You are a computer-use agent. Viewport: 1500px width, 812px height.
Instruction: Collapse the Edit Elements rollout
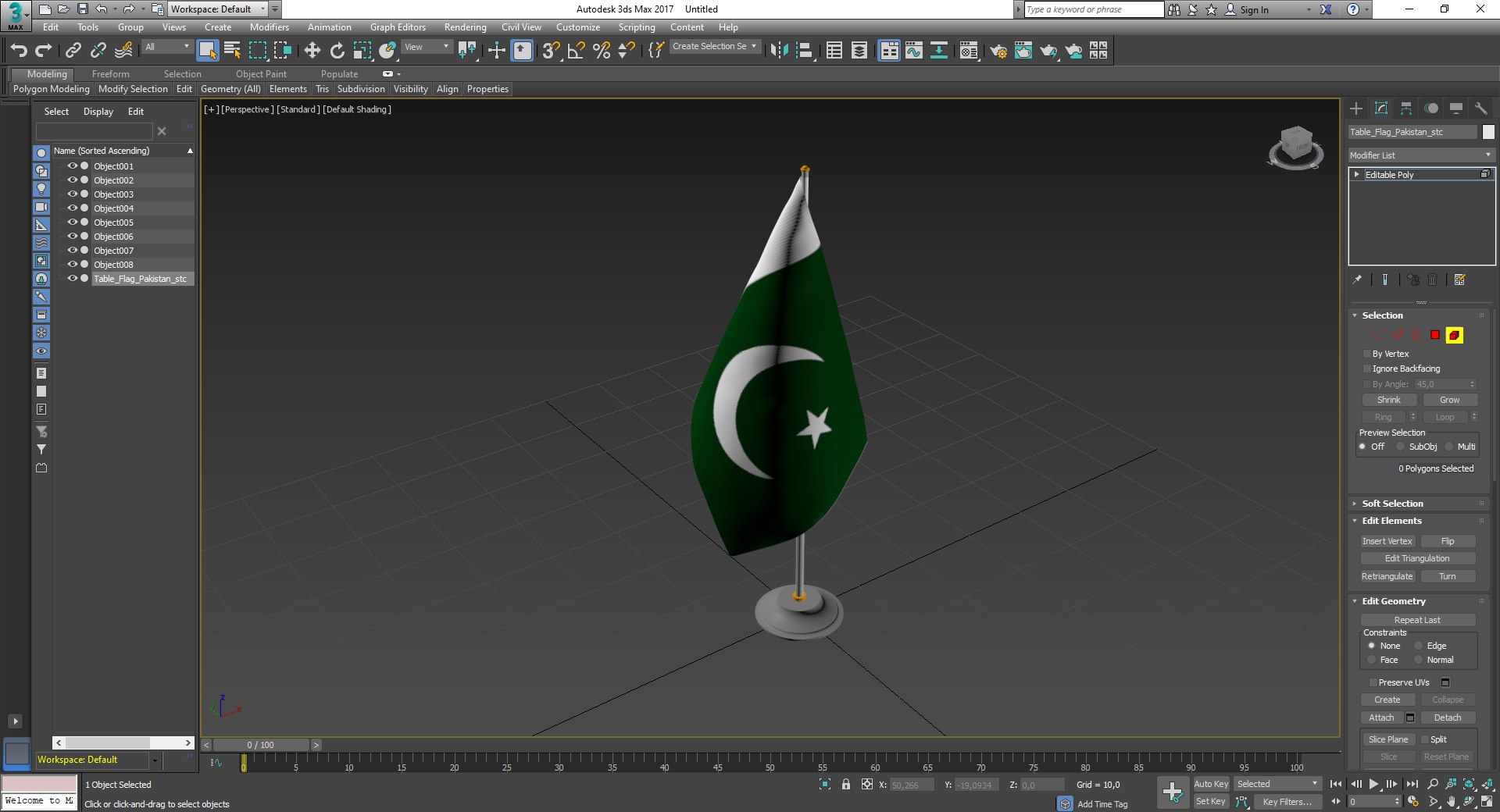(x=1391, y=521)
